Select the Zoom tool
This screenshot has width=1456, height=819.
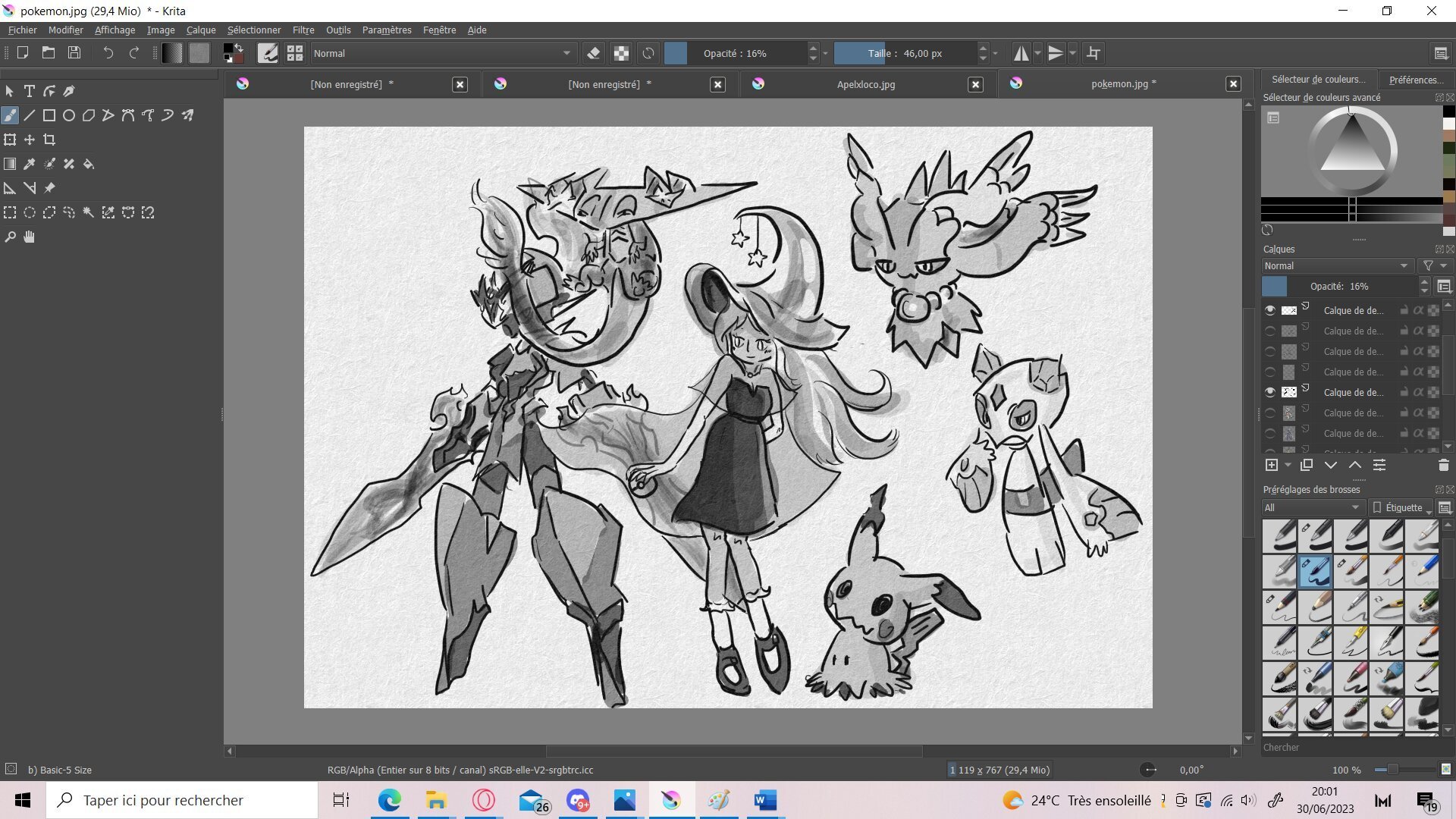pyautogui.click(x=10, y=237)
